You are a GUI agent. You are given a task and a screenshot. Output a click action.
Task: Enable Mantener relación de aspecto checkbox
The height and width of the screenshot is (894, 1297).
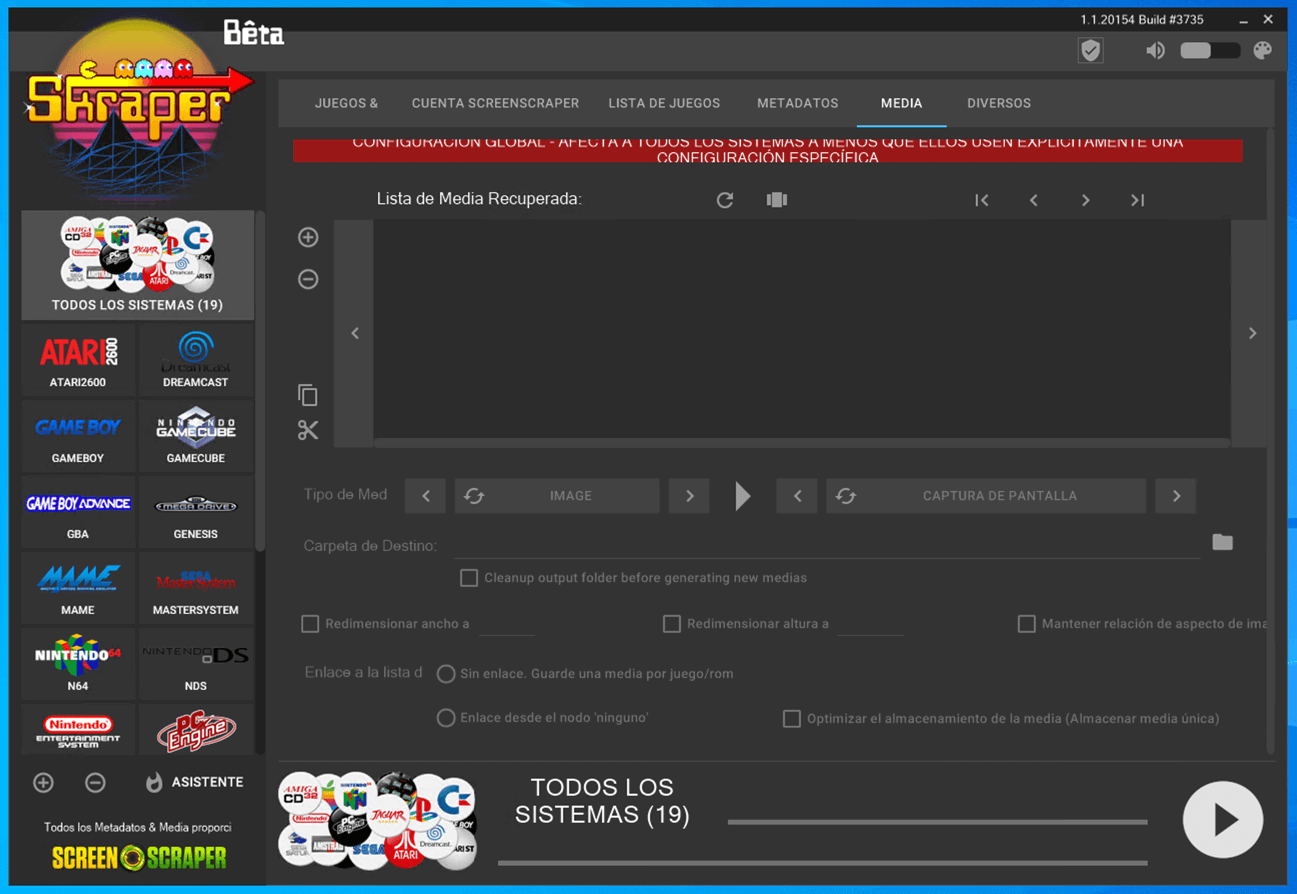1026,624
